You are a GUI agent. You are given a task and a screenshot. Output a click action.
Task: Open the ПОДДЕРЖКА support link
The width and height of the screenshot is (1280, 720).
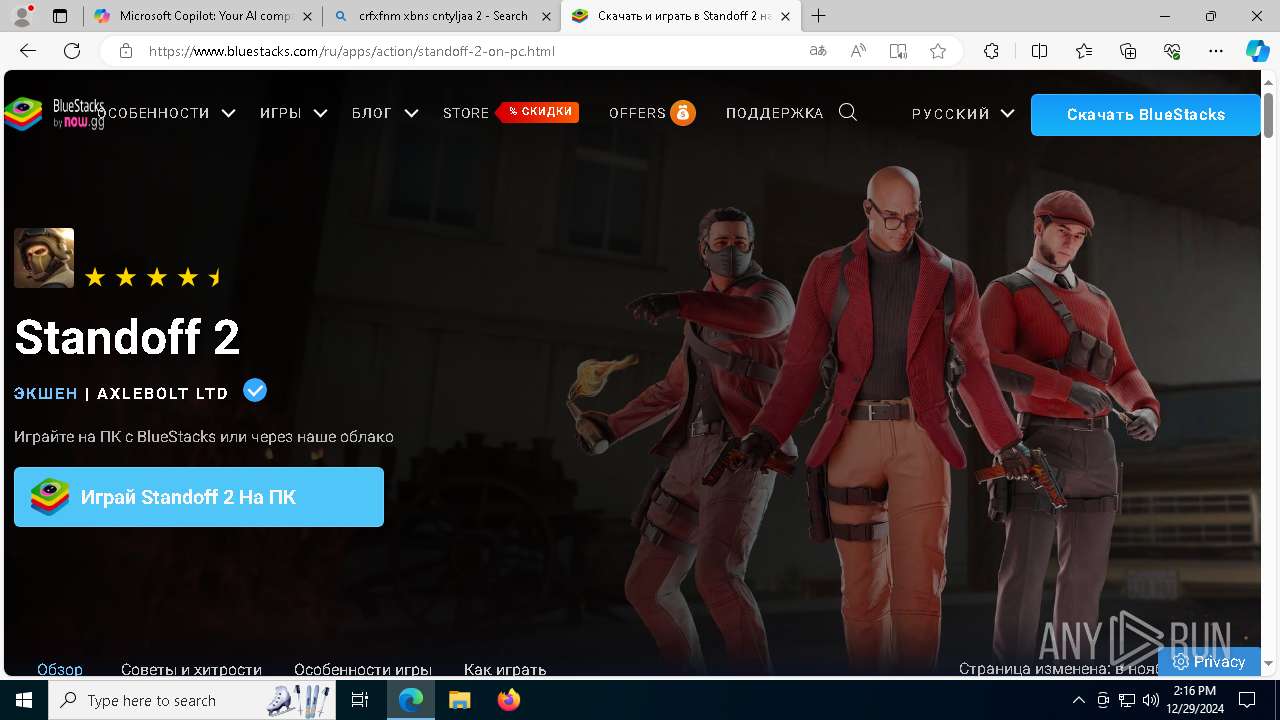(774, 113)
